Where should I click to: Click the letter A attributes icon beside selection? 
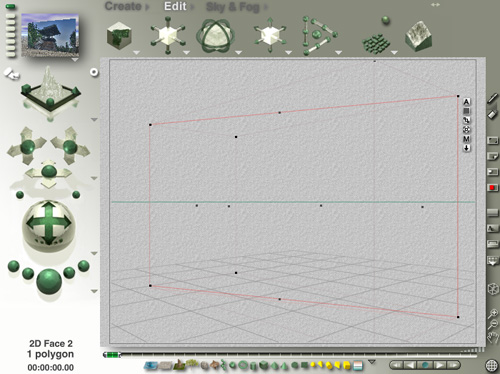(466, 102)
